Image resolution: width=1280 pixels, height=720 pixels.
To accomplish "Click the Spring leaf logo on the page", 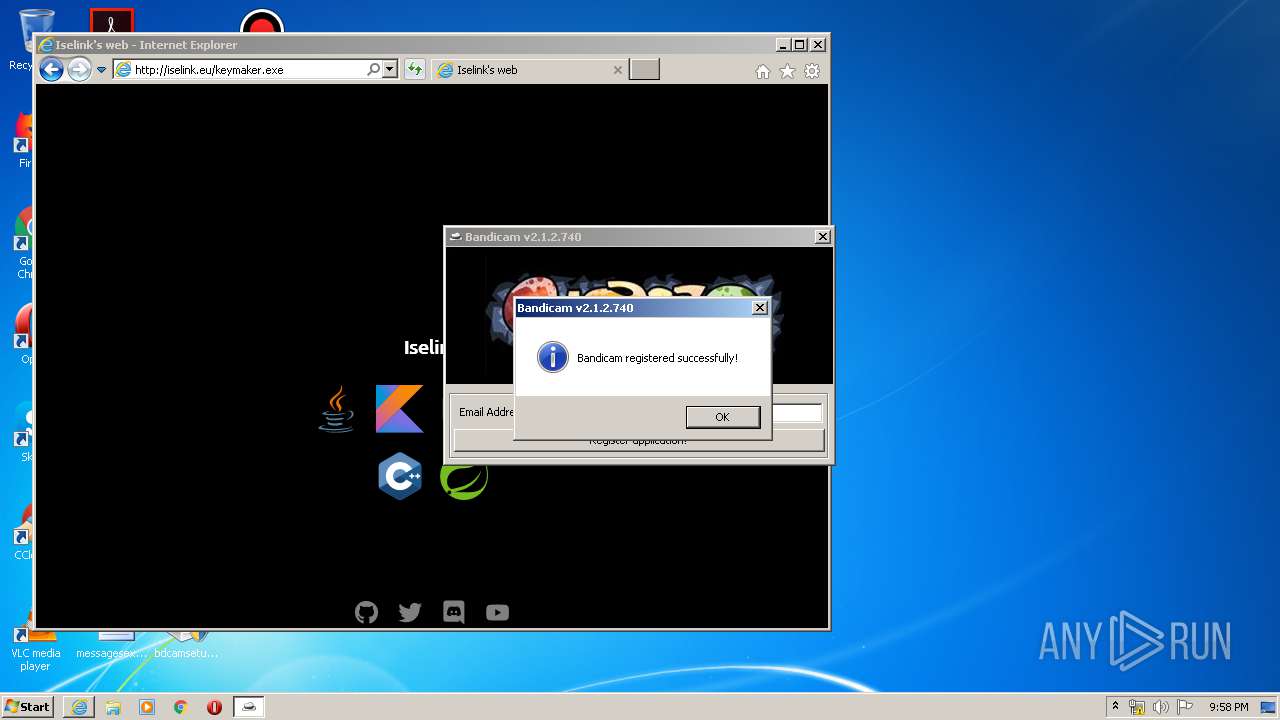I will [464, 480].
